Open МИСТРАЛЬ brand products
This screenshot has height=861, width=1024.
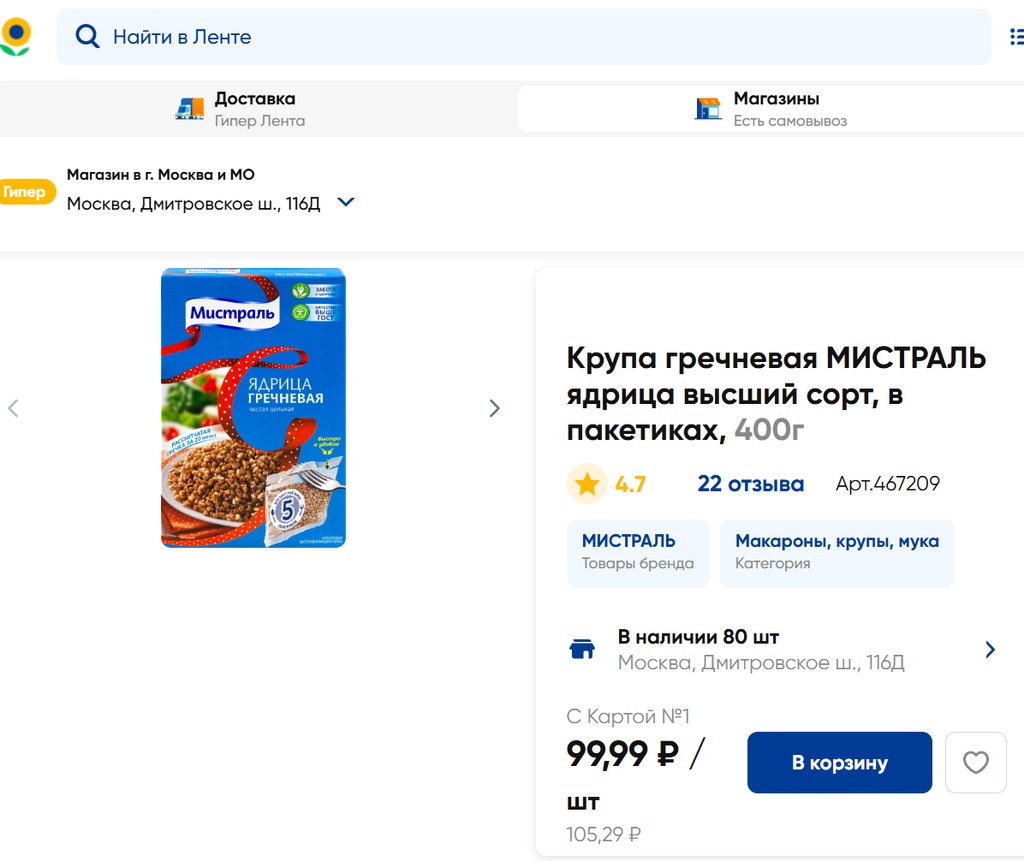(x=637, y=552)
